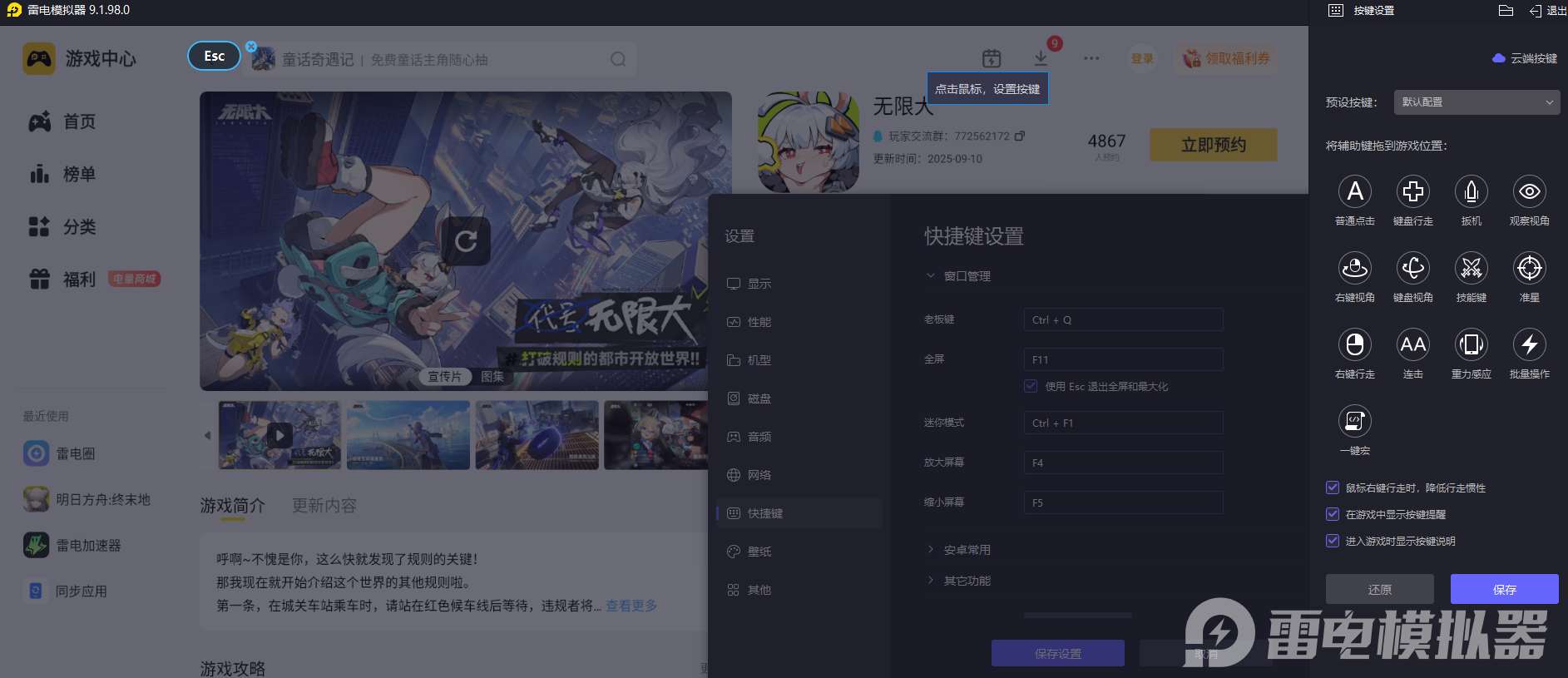Play the first video thumbnail

pos(279,435)
